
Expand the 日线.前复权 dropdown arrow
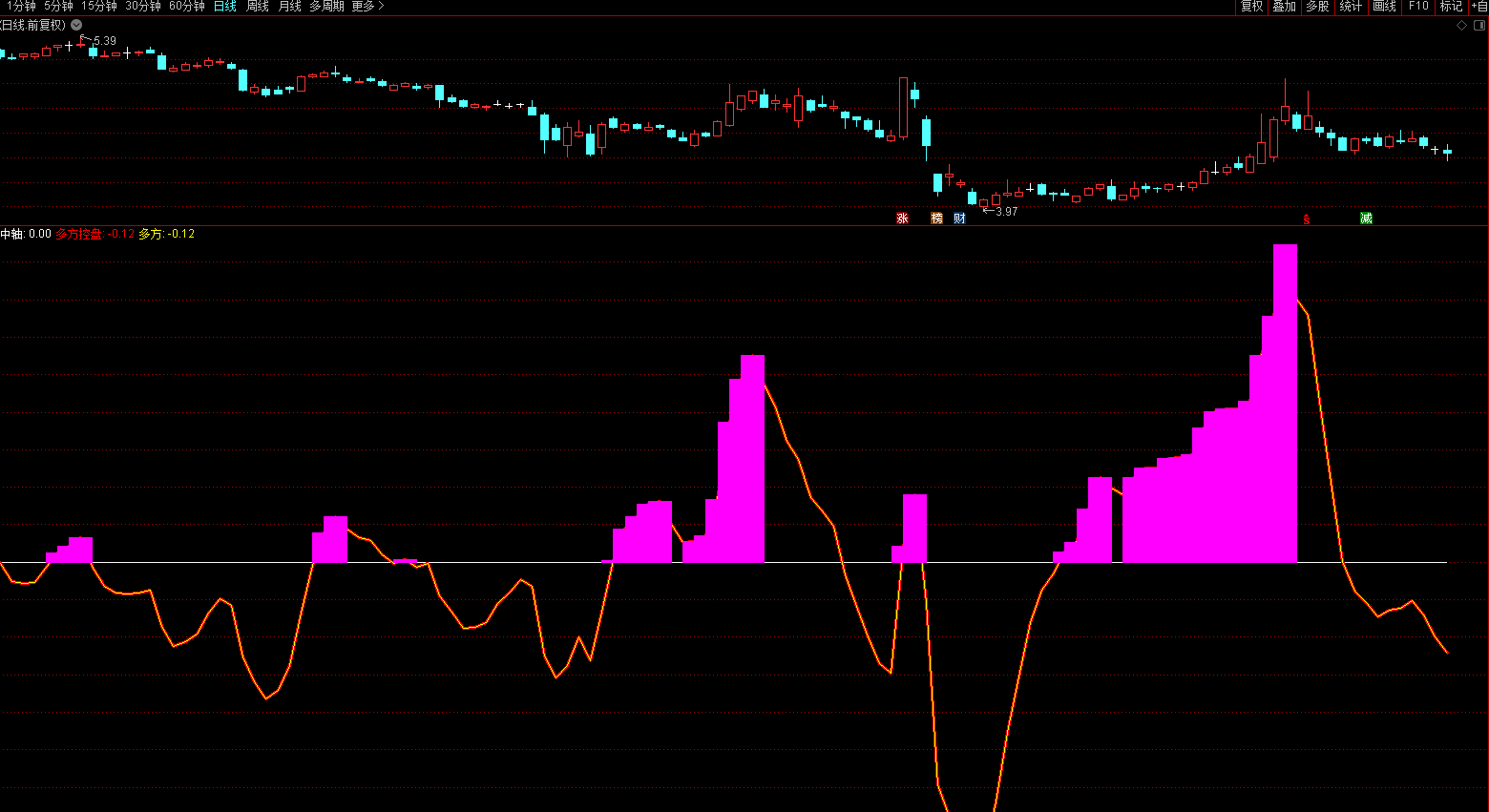tap(76, 25)
